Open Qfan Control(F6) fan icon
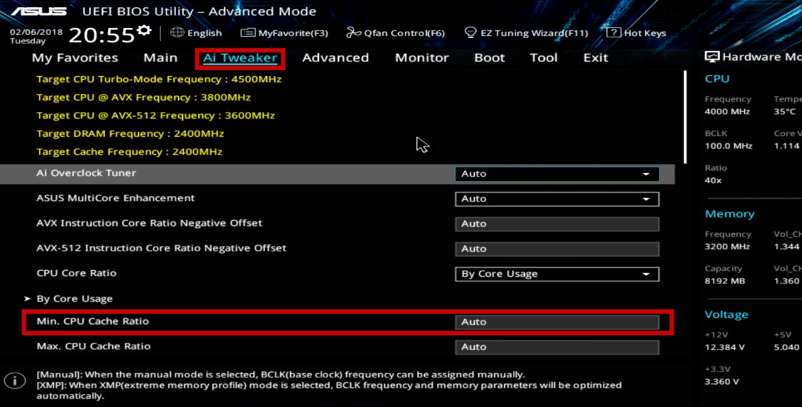This screenshot has height=407, width=802. pyautogui.click(x=354, y=33)
